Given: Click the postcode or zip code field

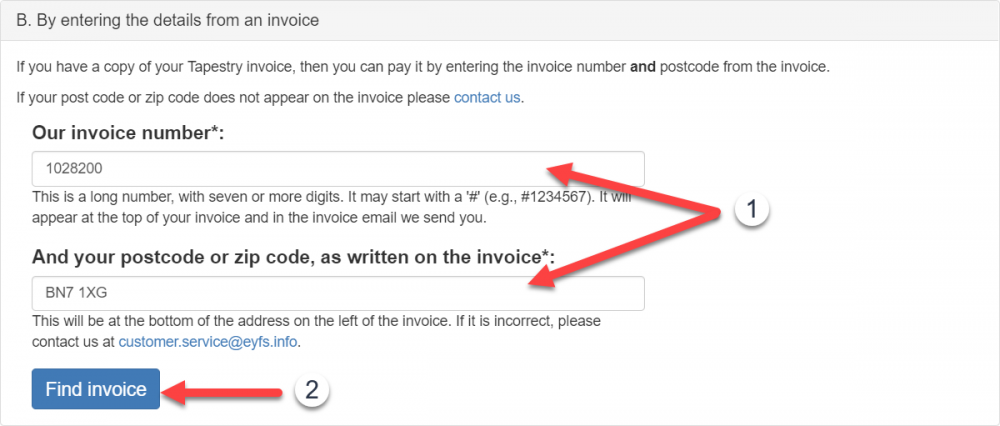Looking at the screenshot, I should pyautogui.click(x=338, y=293).
